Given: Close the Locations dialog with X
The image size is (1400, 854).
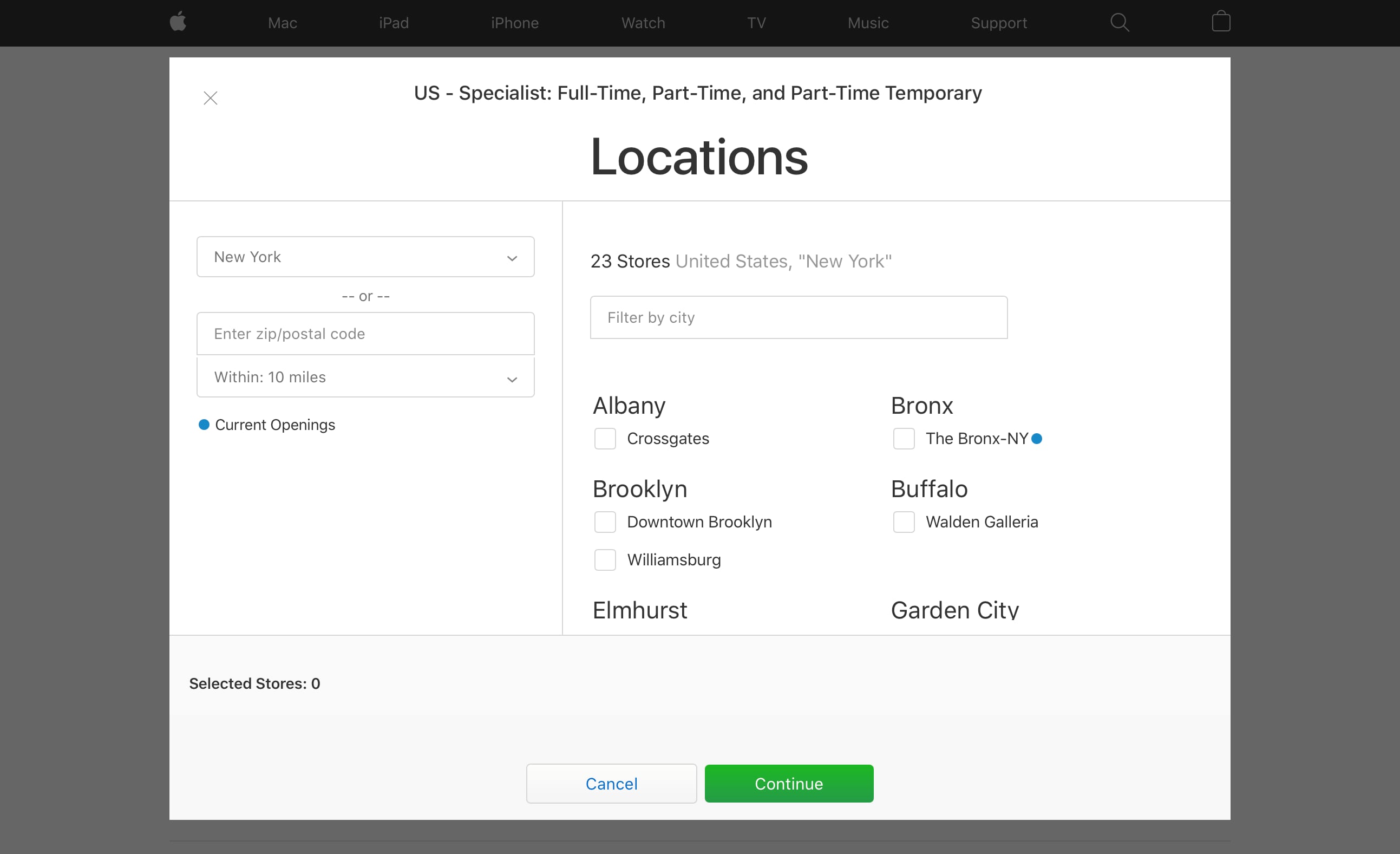Looking at the screenshot, I should click(210, 99).
